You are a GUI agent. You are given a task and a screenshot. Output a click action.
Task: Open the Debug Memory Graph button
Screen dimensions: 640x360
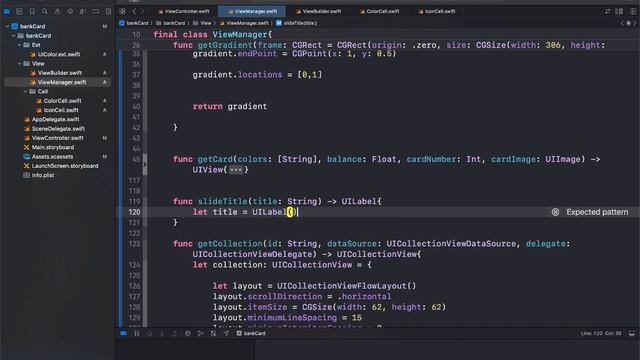200,333
